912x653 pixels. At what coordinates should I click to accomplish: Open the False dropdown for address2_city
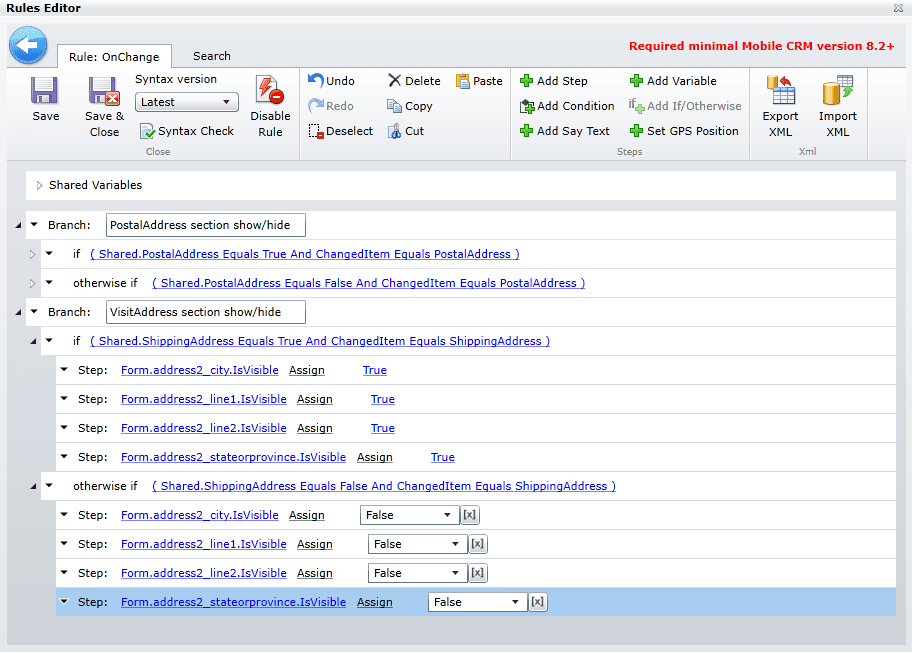click(x=409, y=515)
